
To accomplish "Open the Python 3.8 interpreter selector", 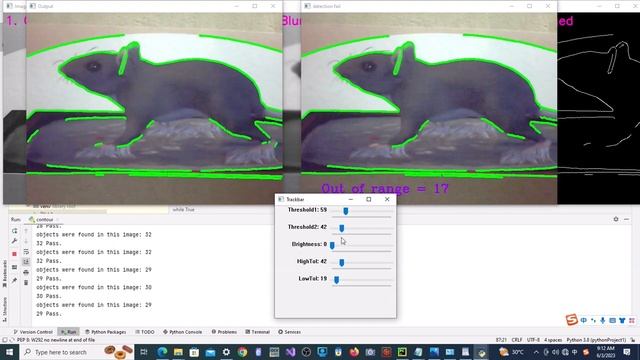I will click(596, 340).
